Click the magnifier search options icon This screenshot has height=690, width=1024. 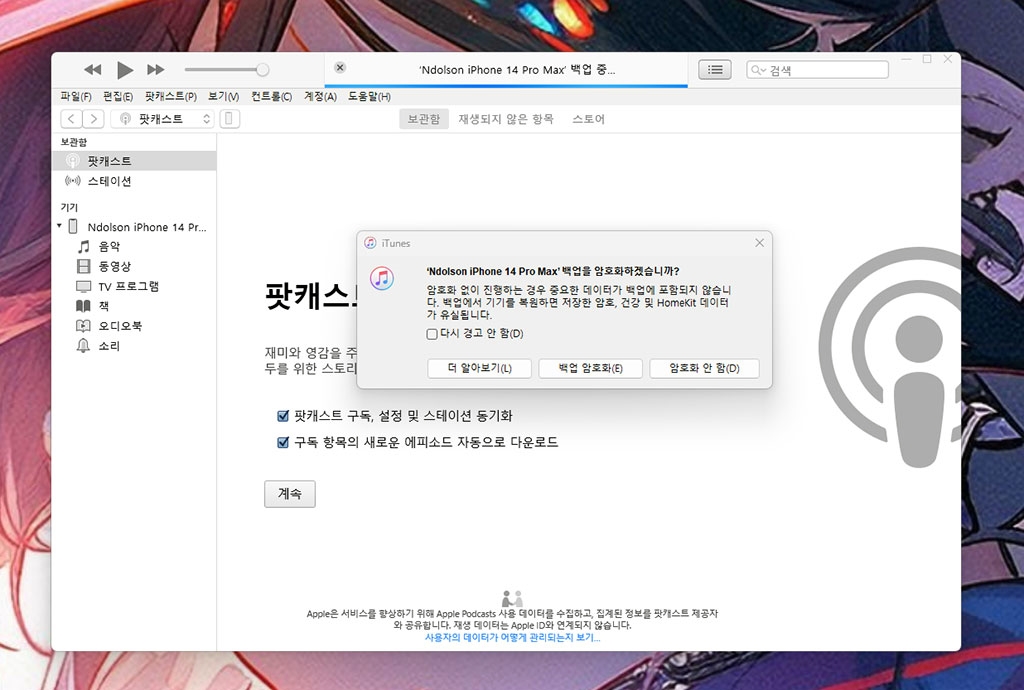758,70
